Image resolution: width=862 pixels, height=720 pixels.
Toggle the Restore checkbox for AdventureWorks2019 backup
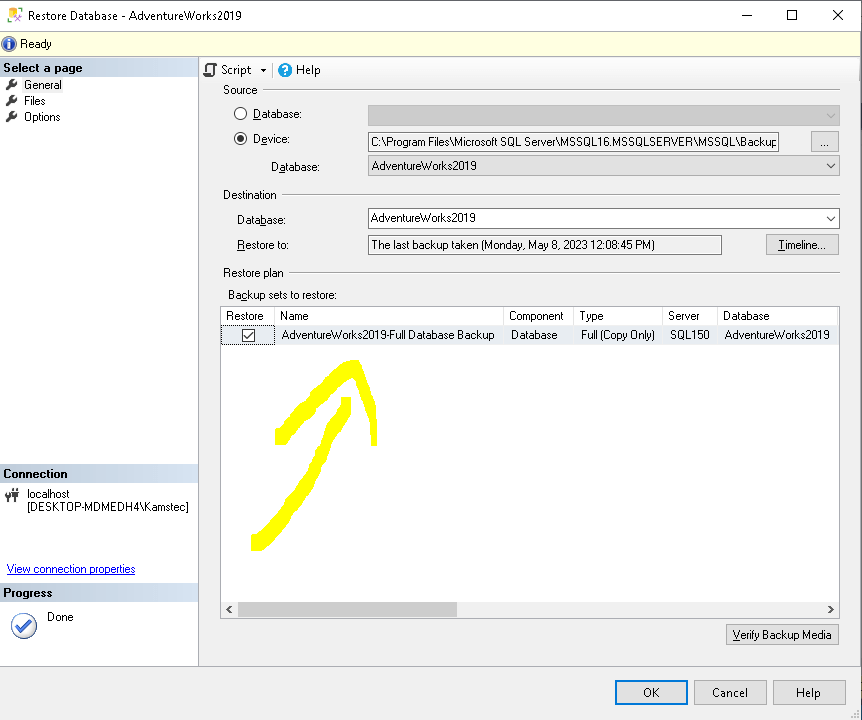[248, 335]
